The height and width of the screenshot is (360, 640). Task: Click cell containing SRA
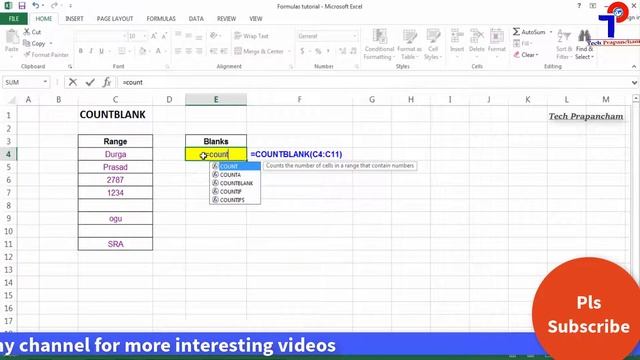tap(116, 244)
